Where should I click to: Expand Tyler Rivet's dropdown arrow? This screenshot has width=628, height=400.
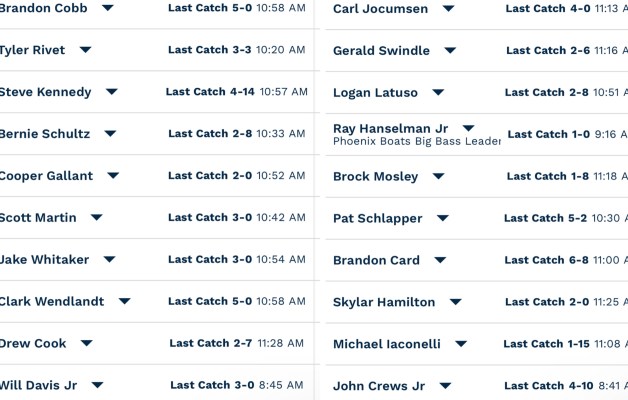86,50
